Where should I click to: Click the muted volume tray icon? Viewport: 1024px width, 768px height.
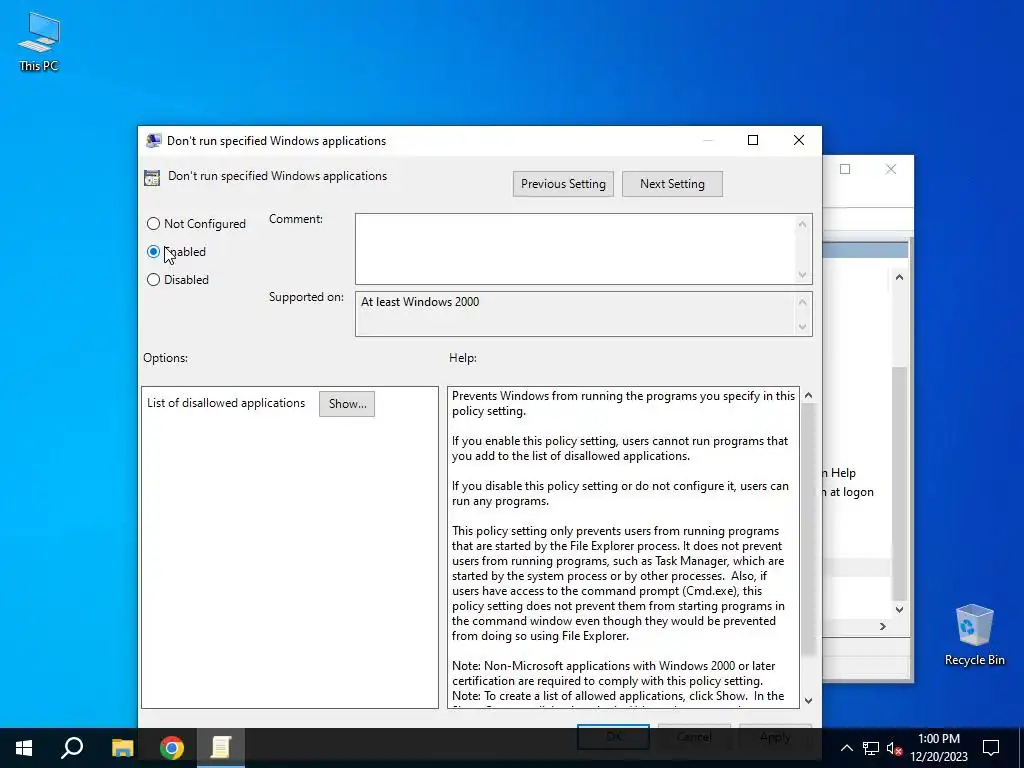(x=894, y=748)
